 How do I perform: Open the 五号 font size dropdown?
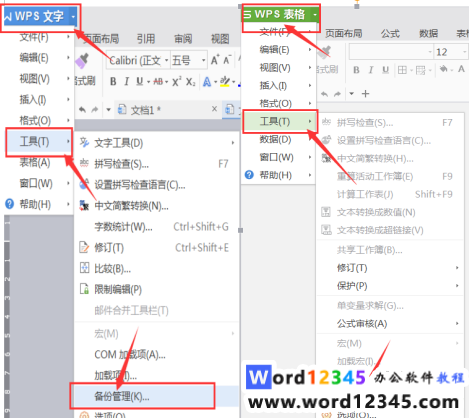(203, 61)
